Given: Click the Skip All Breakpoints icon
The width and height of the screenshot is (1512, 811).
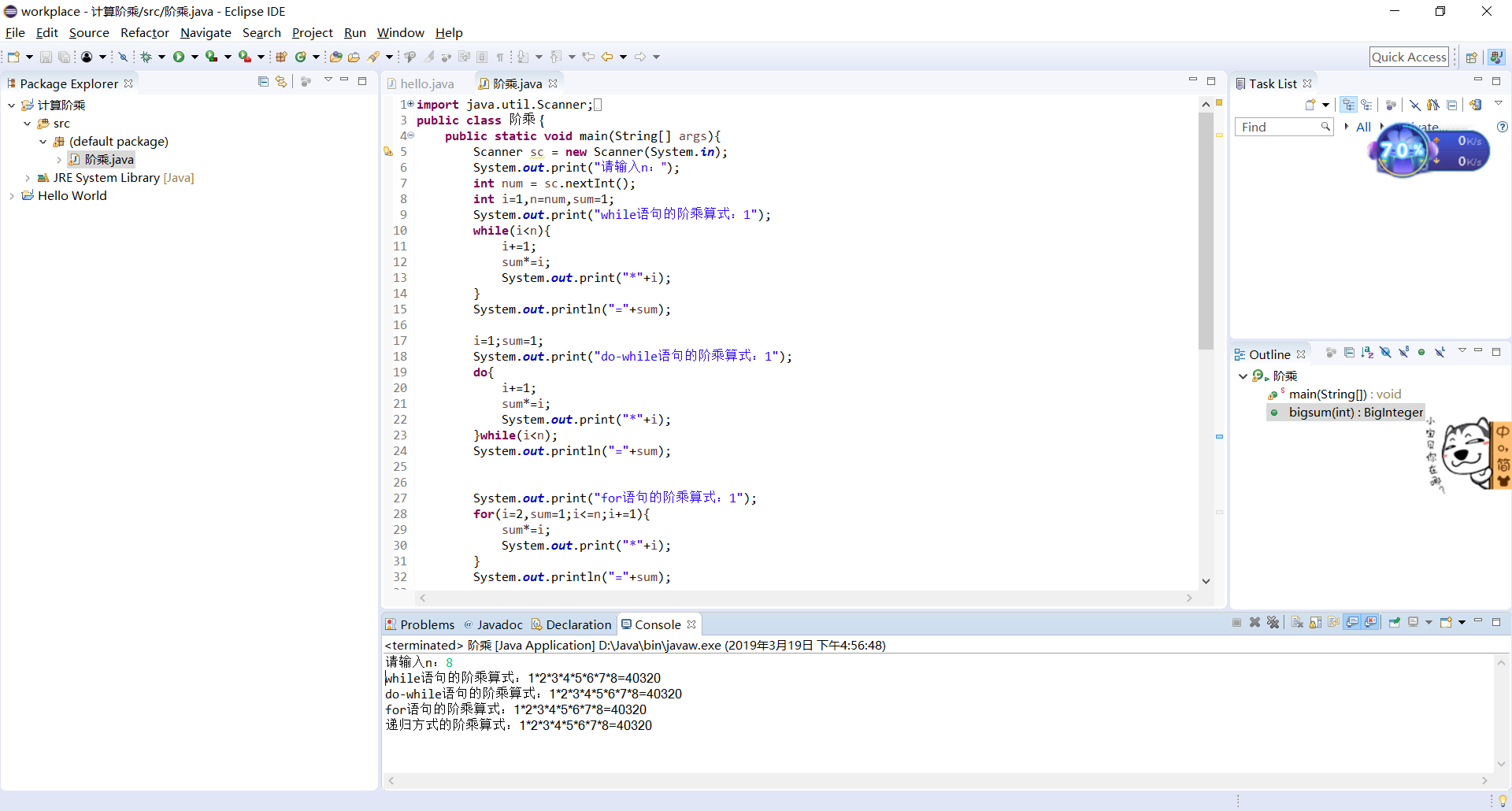Looking at the screenshot, I should [123, 57].
